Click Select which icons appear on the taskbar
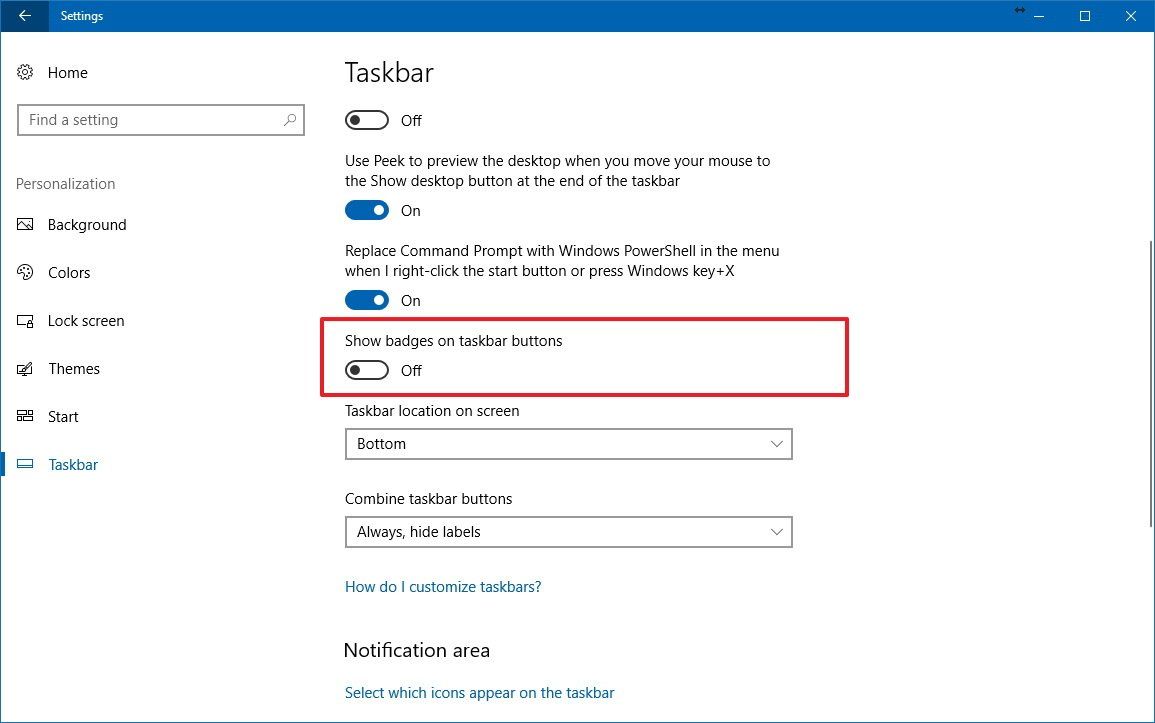This screenshot has width=1155, height=723. [479, 692]
